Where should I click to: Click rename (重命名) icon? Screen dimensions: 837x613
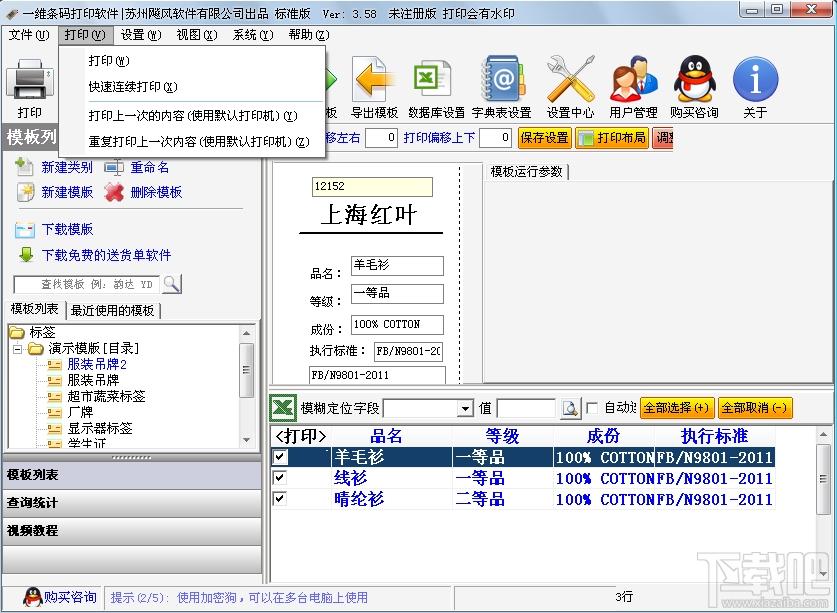[114, 168]
